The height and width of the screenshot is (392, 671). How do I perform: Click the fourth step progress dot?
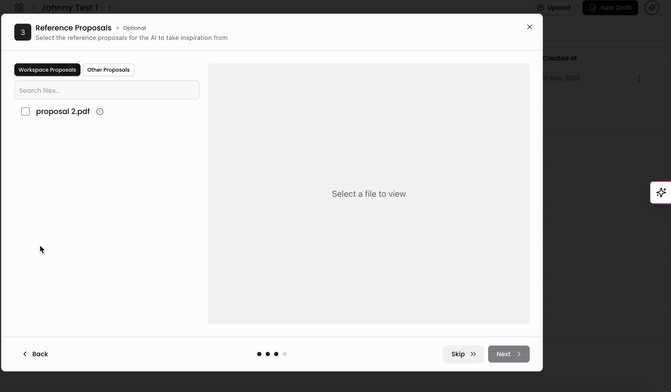coord(285,354)
